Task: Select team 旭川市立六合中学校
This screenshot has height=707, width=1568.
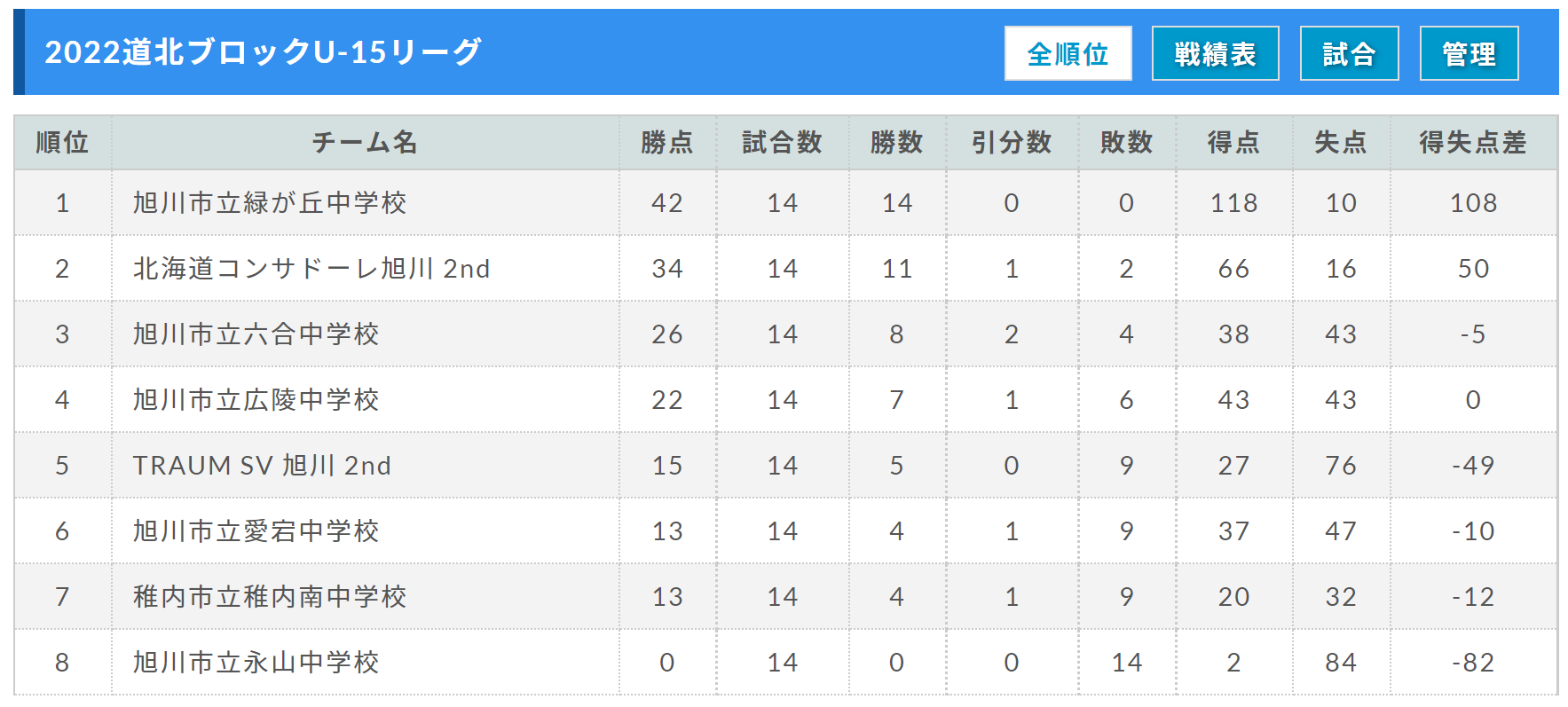Action: (x=256, y=334)
